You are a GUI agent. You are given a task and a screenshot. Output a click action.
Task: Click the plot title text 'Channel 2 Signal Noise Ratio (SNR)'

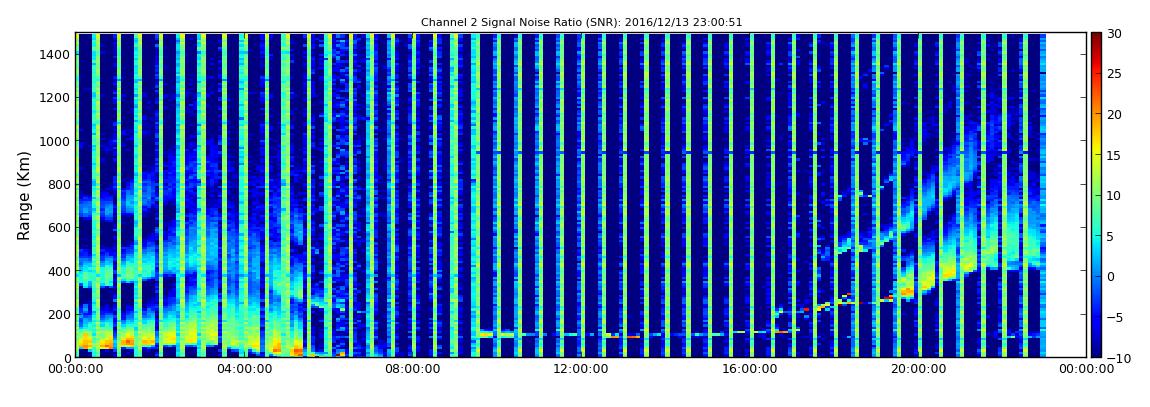pyautogui.click(x=518, y=23)
